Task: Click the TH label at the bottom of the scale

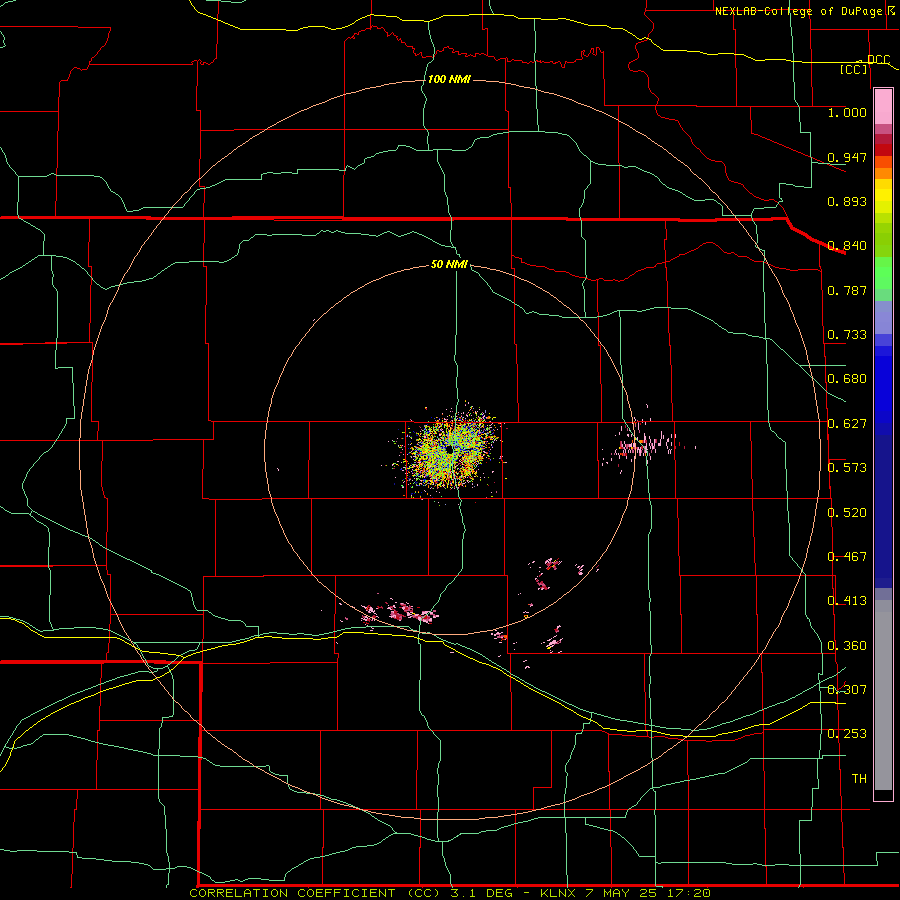Action: pyautogui.click(x=859, y=778)
